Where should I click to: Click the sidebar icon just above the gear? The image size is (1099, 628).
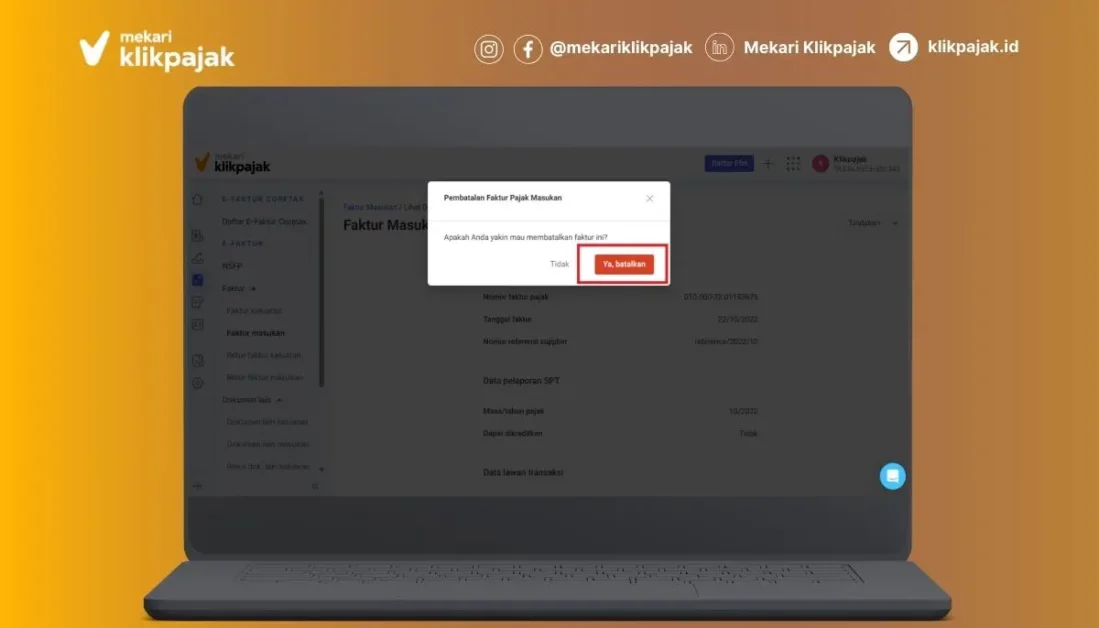coord(198,361)
